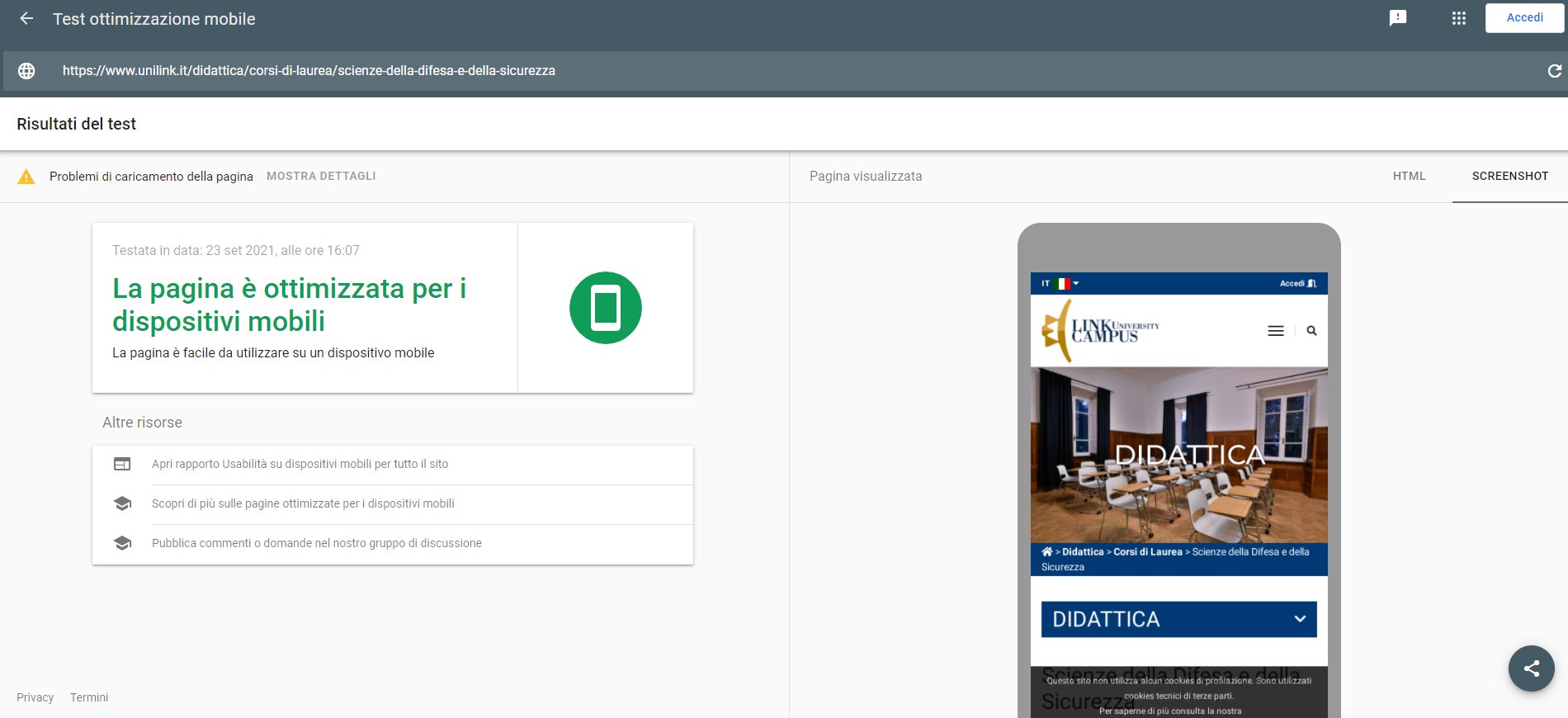Click the Accedi sign-in button
This screenshot has width=1568, height=718.
pos(1524,17)
